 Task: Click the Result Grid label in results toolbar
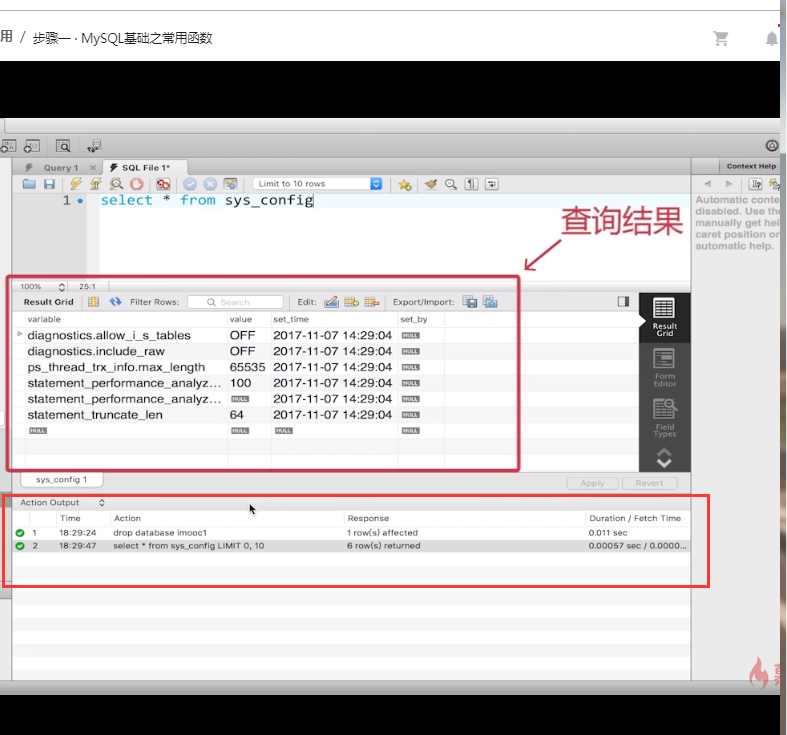[49, 302]
